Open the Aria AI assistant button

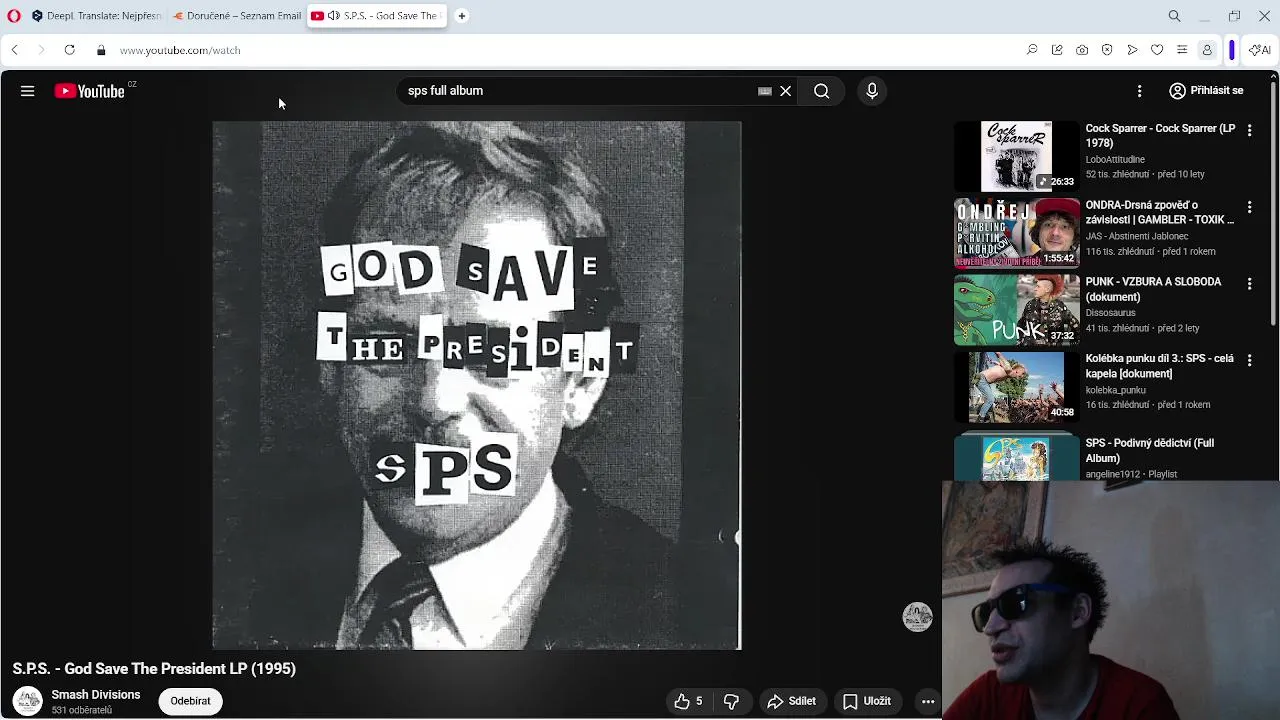click(x=1259, y=50)
